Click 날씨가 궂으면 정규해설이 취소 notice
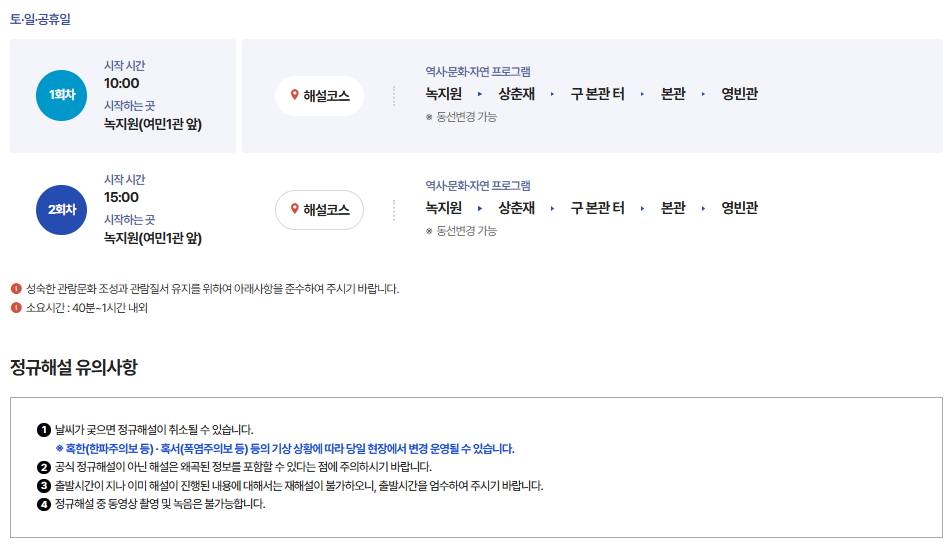The image size is (949, 548). point(154,430)
